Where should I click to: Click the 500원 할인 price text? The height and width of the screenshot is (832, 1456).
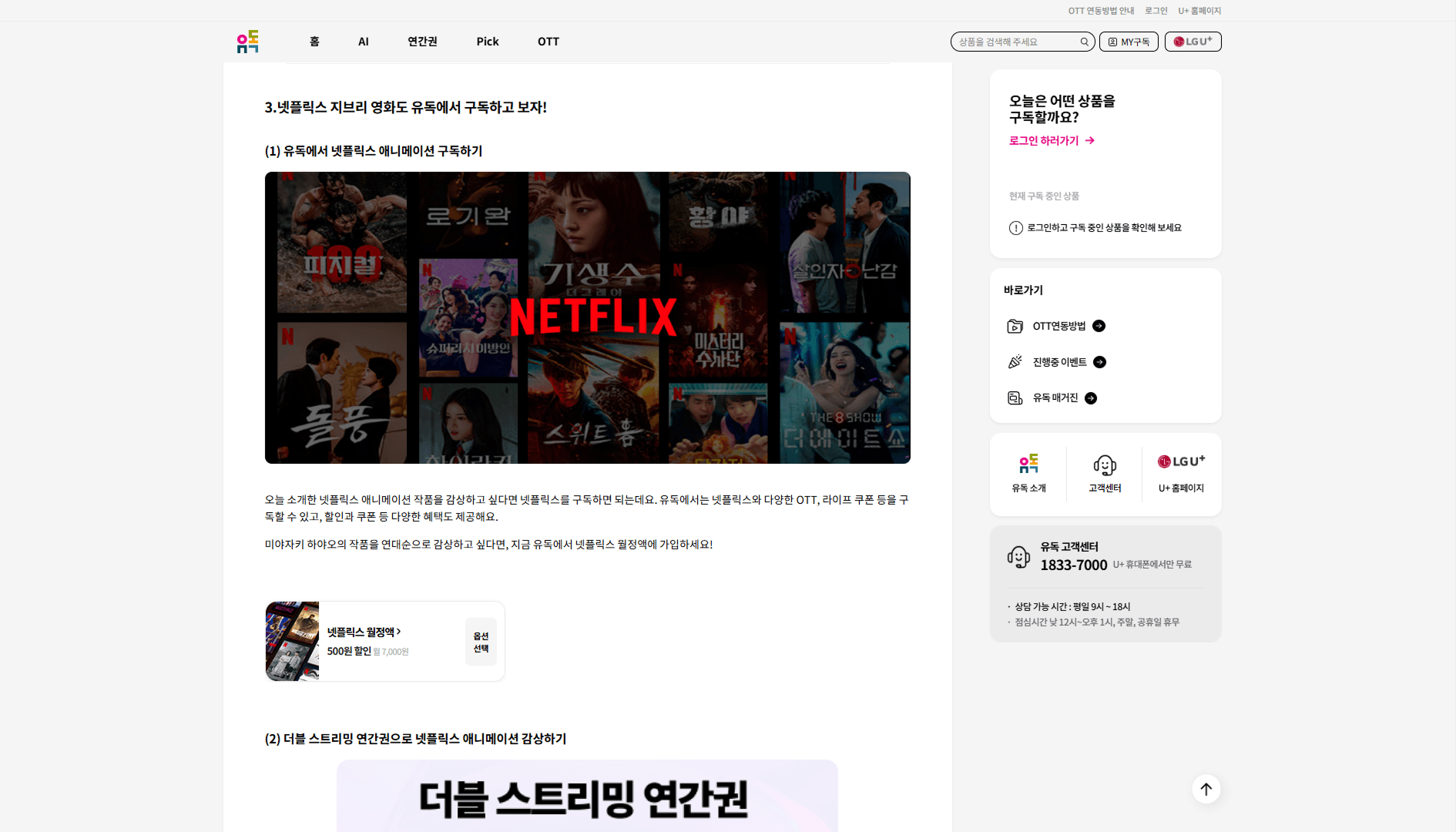point(349,652)
